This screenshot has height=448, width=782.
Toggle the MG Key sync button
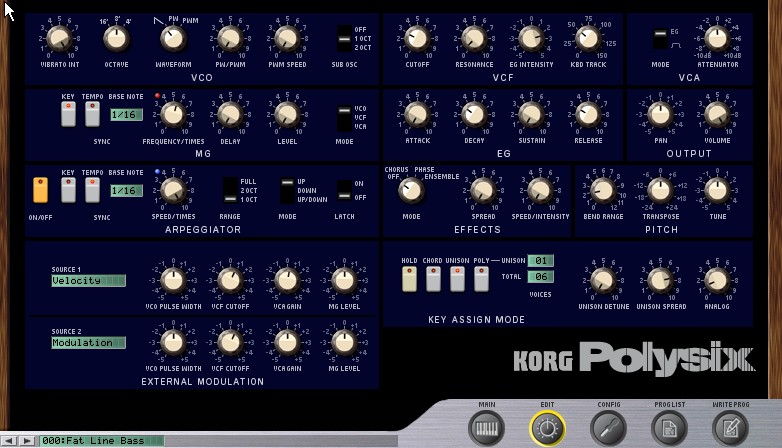click(x=68, y=114)
